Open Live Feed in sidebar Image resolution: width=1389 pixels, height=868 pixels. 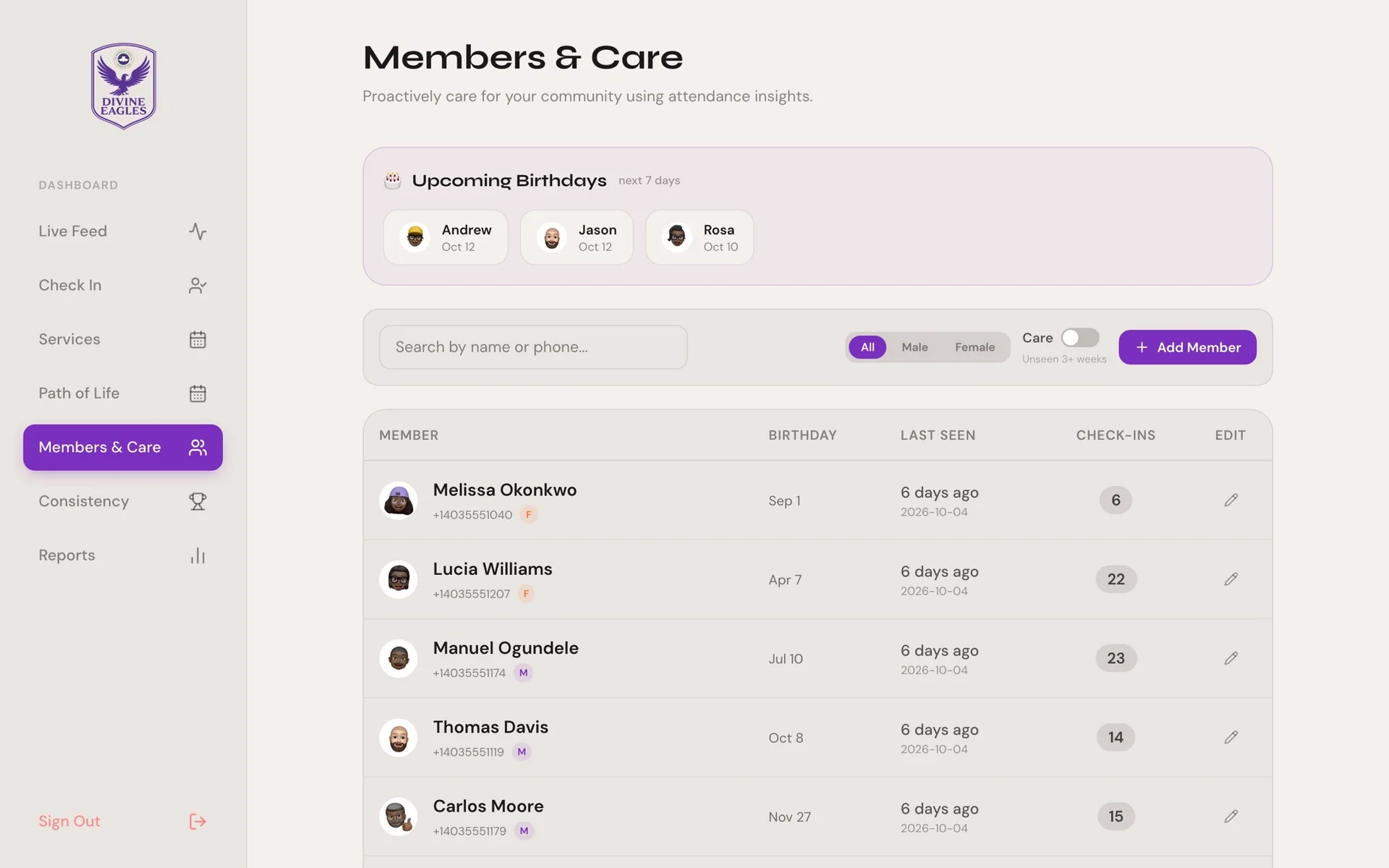tap(123, 231)
